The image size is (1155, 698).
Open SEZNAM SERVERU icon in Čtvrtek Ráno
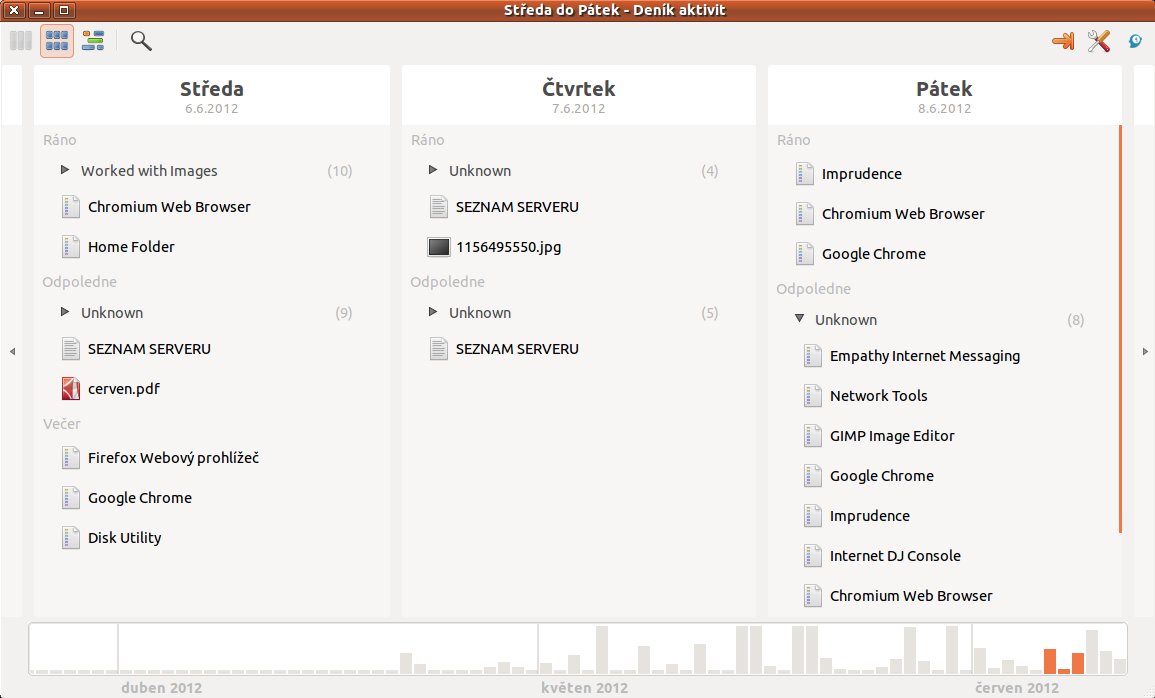[x=438, y=207]
